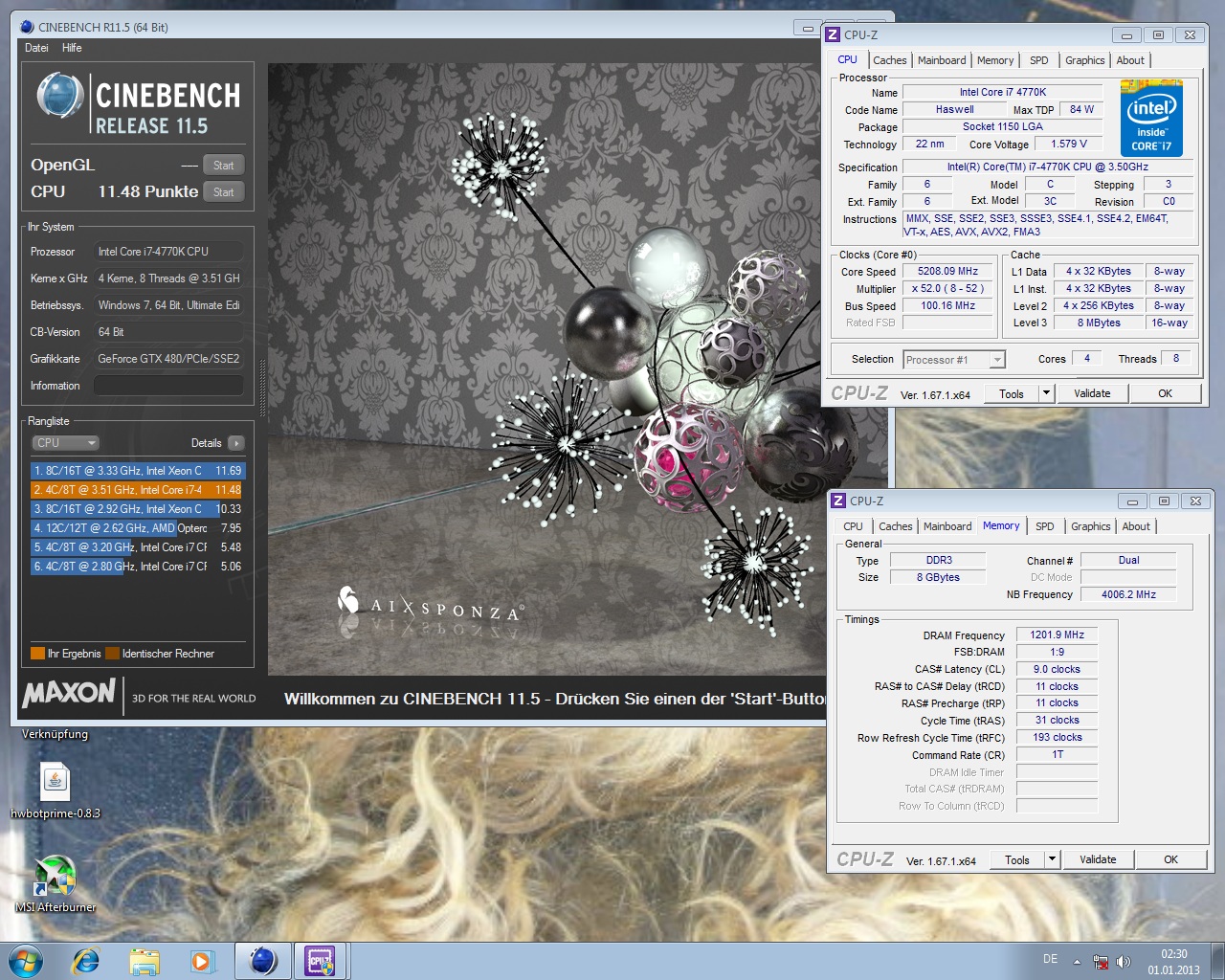Switch to Caches tab in lower CPU-Z window
The height and width of the screenshot is (980, 1225).
[895, 526]
